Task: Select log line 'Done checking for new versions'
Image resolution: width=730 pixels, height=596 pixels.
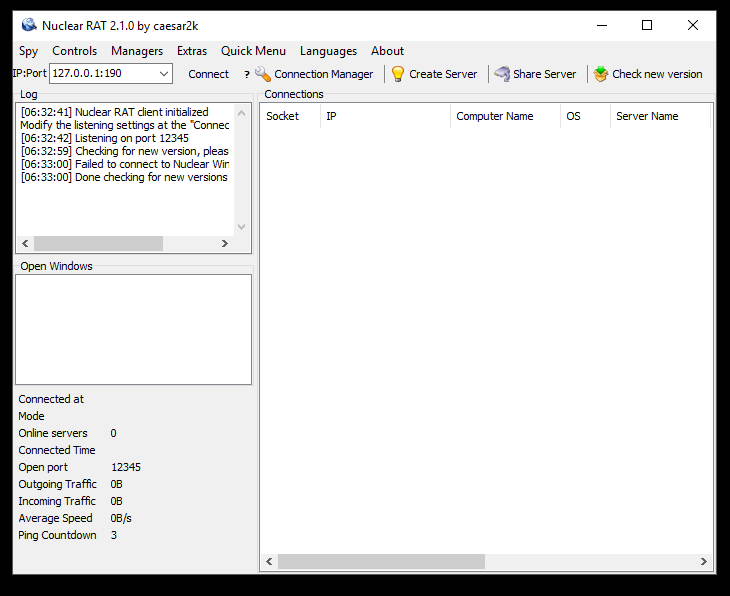Action: (125, 177)
